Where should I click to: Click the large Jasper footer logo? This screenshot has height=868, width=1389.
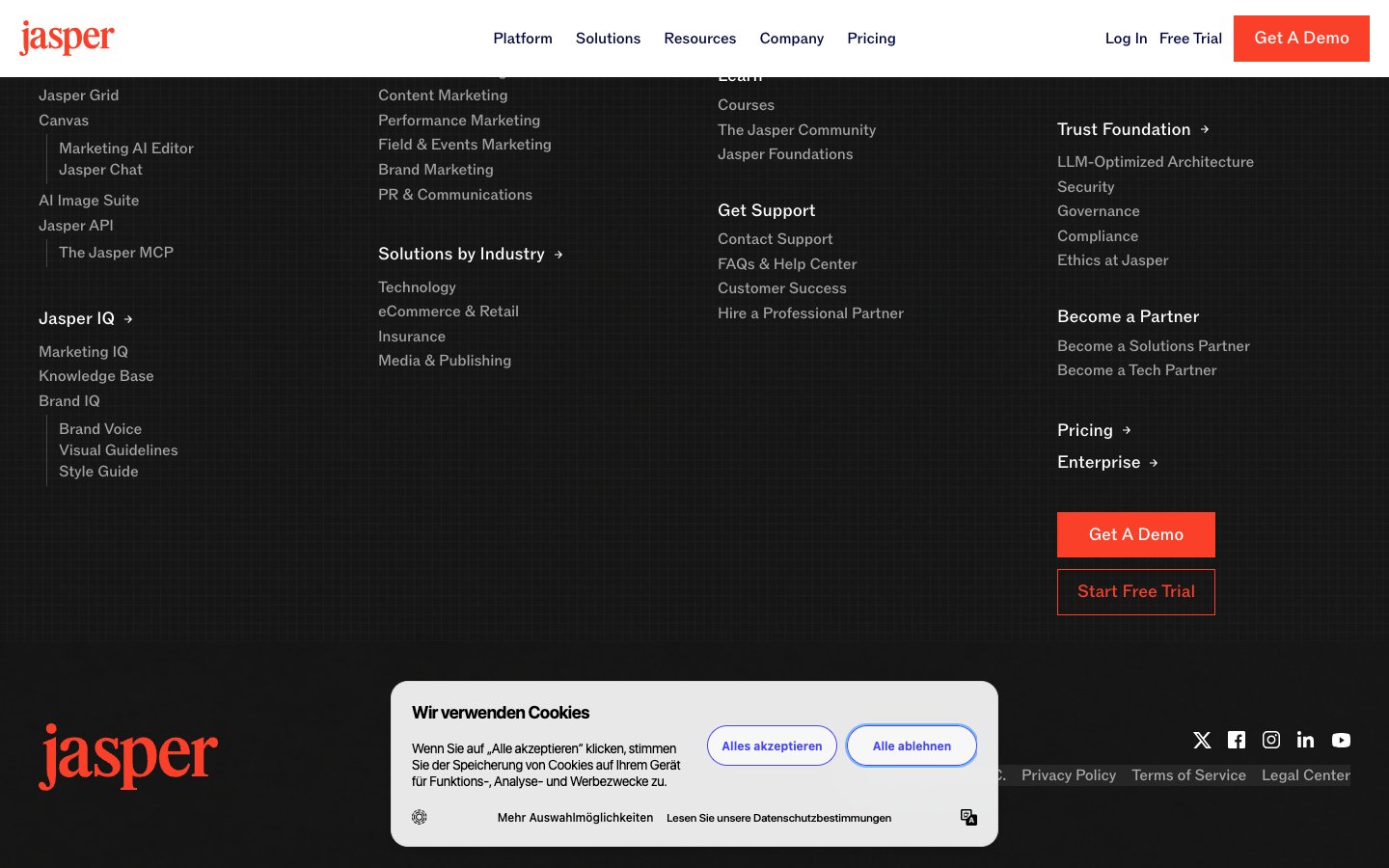[x=128, y=757]
